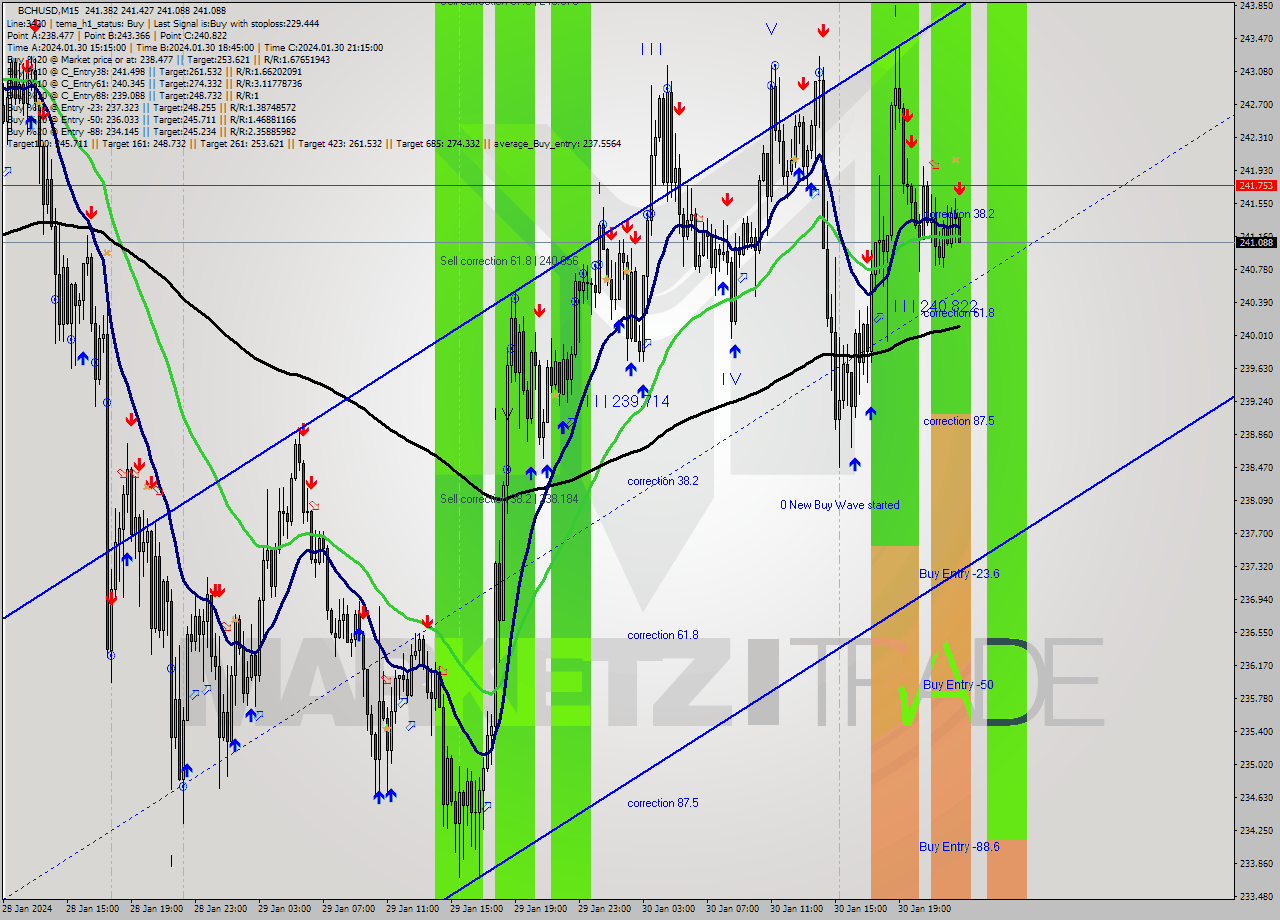Click the 'Sell correction 38.2 | 238.184' label
This screenshot has width=1280, height=920.
point(509,499)
